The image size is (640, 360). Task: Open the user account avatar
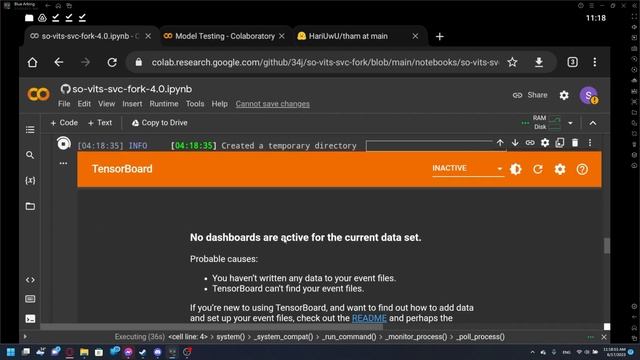click(x=588, y=95)
